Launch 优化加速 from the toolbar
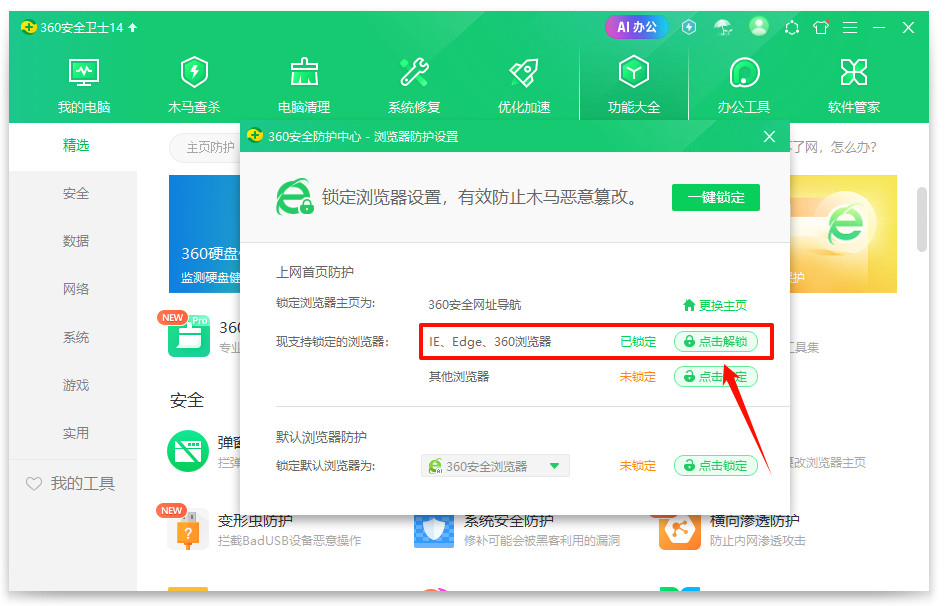The height and width of the screenshot is (606, 948). pyautogui.click(x=524, y=83)
